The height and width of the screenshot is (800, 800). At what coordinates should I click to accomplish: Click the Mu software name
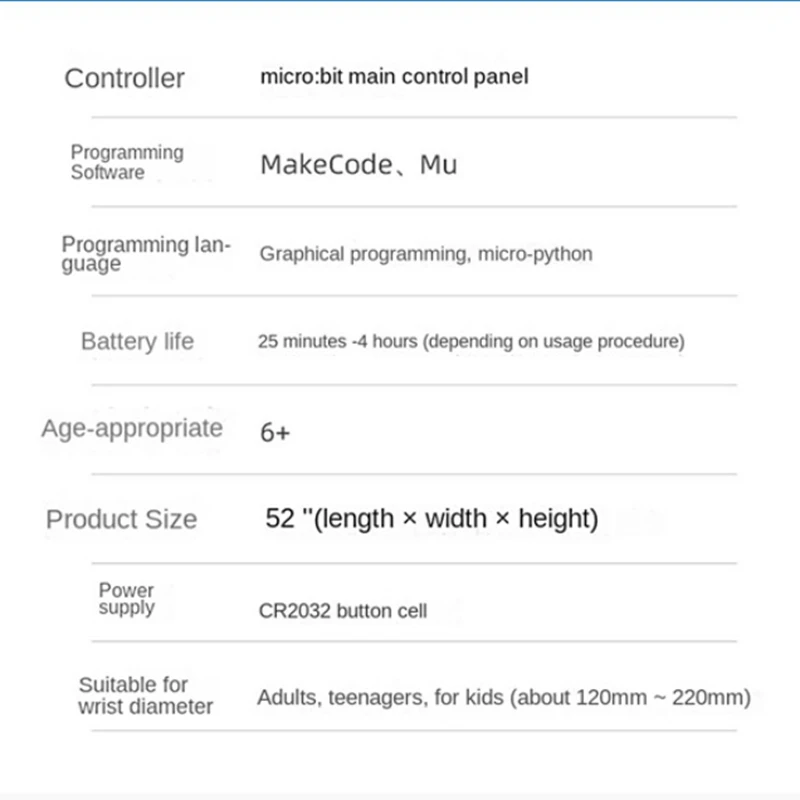coord(439,164)
